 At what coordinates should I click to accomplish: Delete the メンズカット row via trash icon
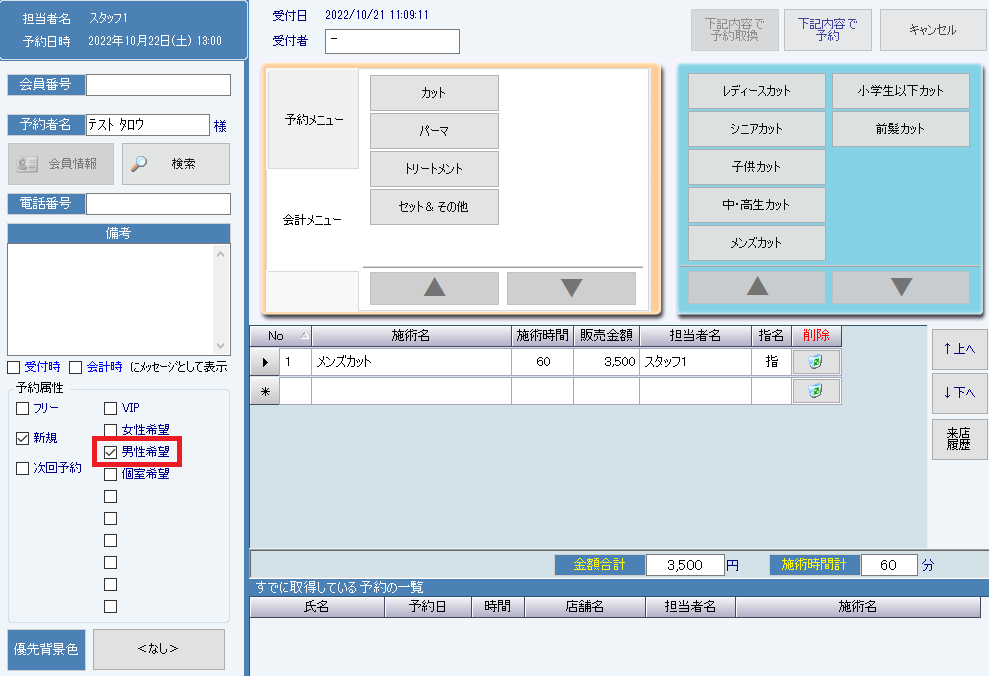816,362
